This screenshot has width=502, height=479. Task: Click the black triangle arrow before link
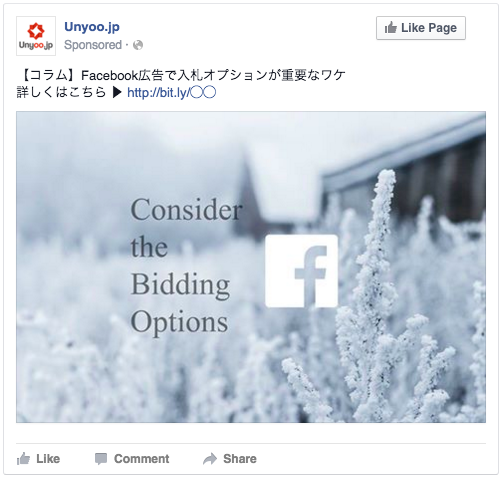pyautogui.click(x=117, y=93)
